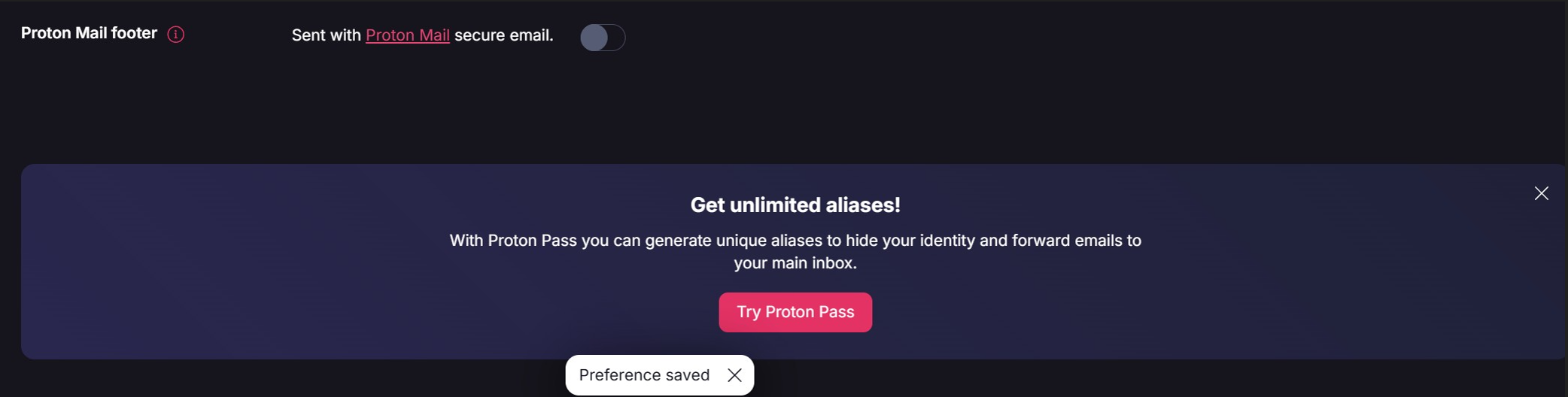Viewport: 1568px width, 397px height.
Task: Click the Preference saved toast text
Action: point(644,375)
